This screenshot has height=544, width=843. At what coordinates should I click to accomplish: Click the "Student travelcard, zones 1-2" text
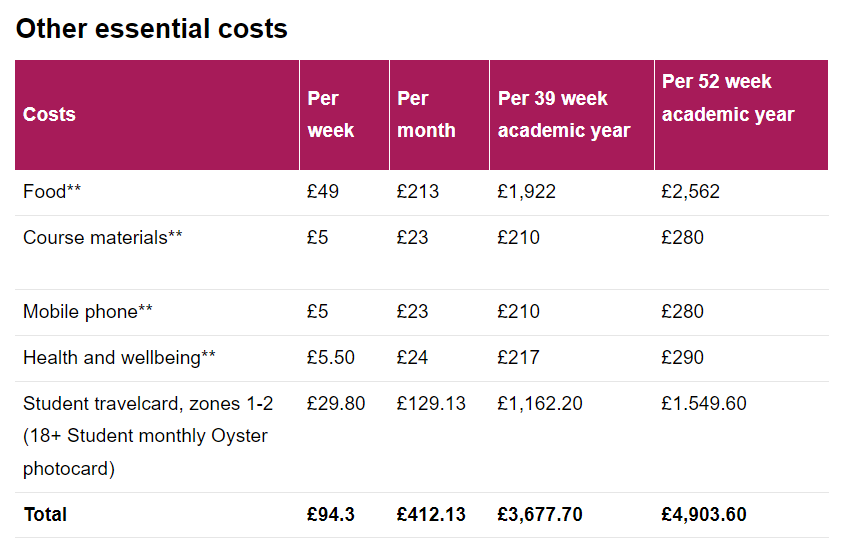pyautogui.click(x=148, y=404)
